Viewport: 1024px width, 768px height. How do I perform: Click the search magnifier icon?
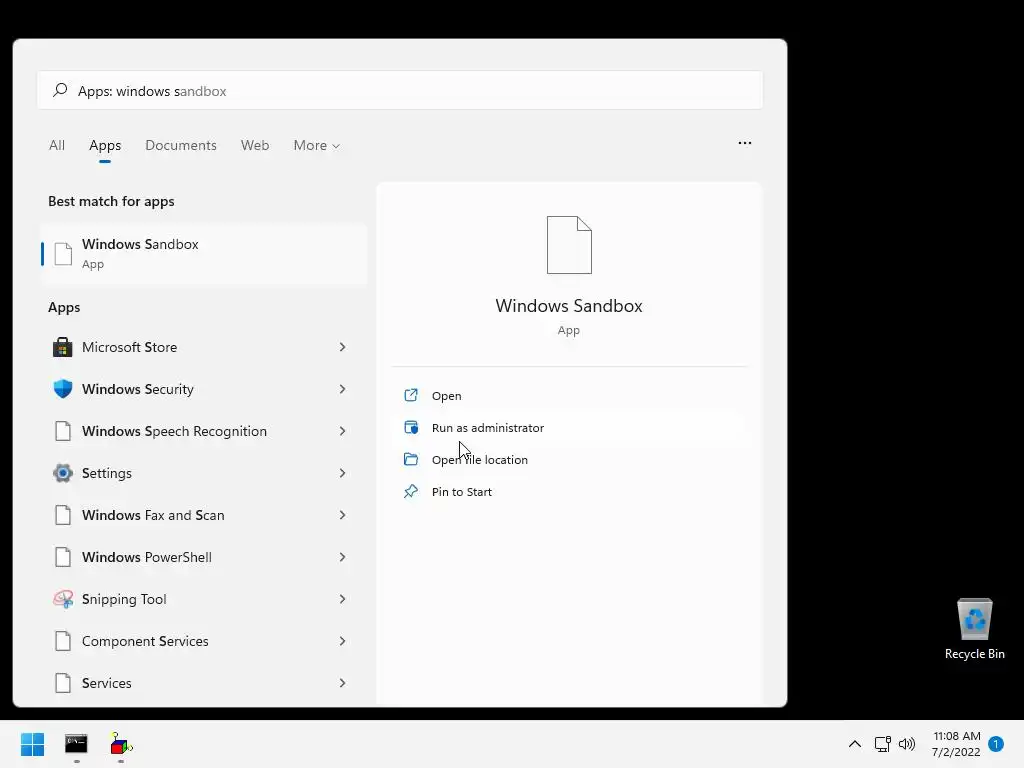pos(60,90)
